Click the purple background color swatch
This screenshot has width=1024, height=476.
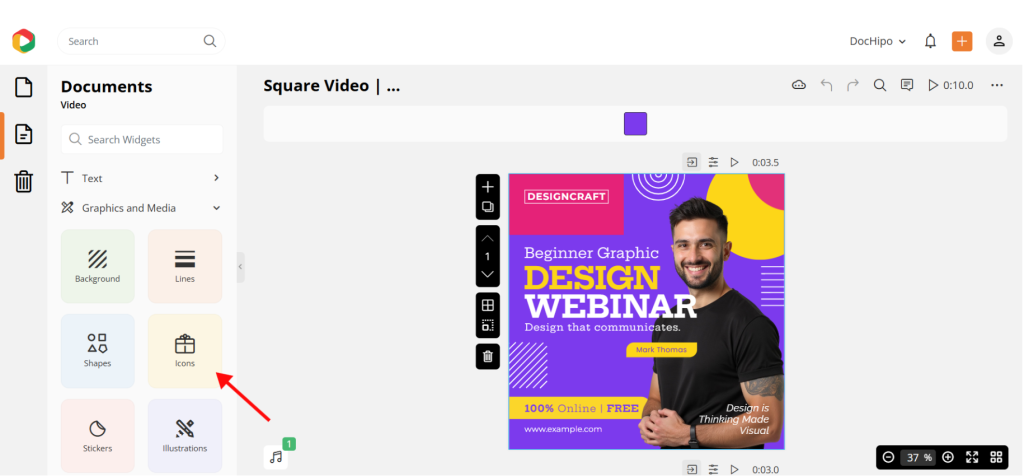[x=635, y=123]
